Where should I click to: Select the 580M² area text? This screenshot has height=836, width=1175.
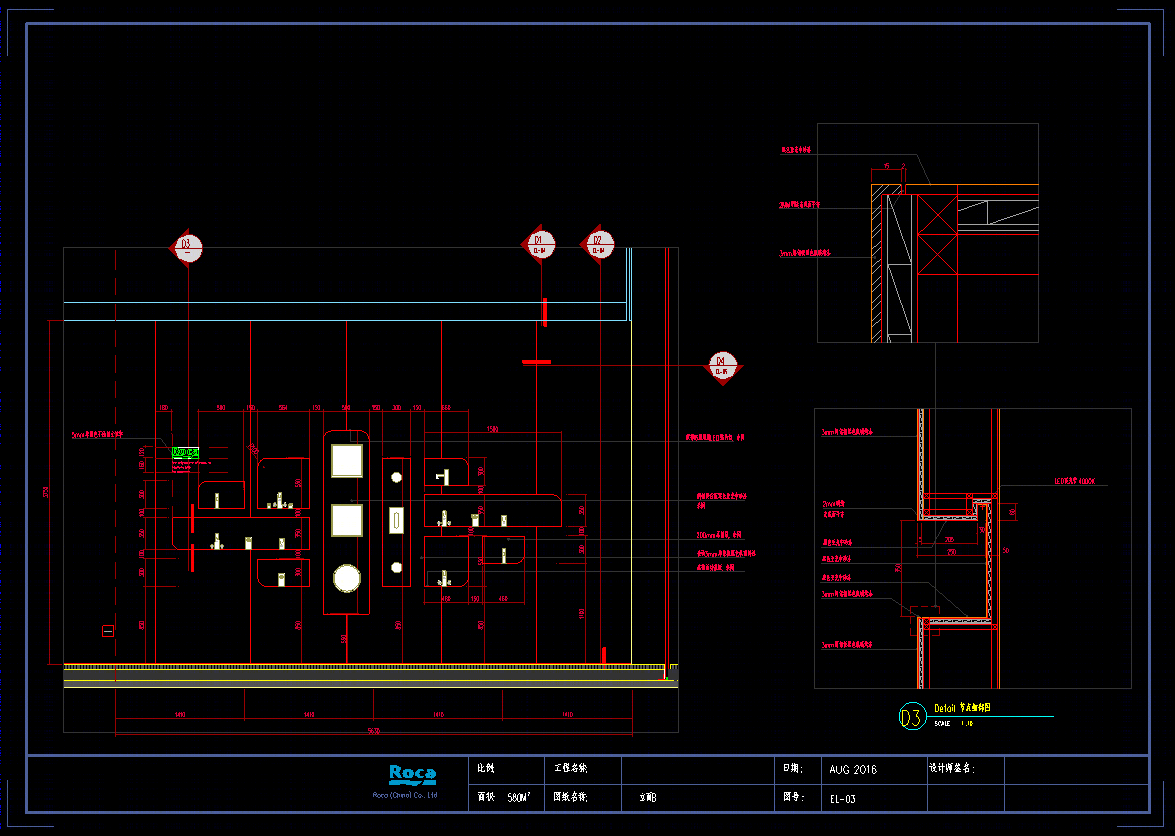point(518,798)
